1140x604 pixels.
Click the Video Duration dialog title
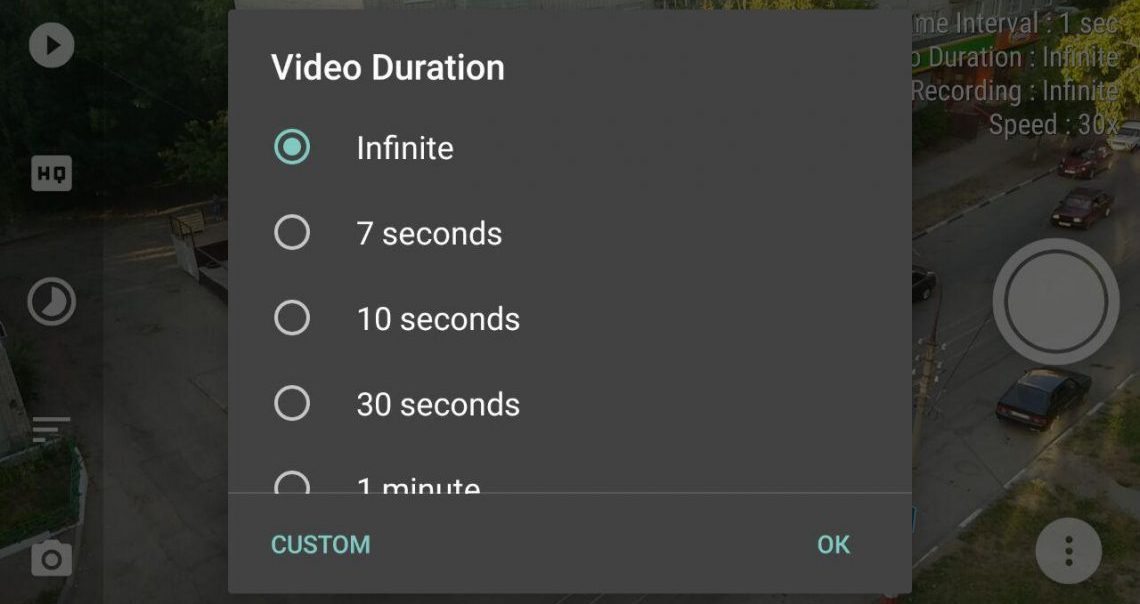click(388, 68)
